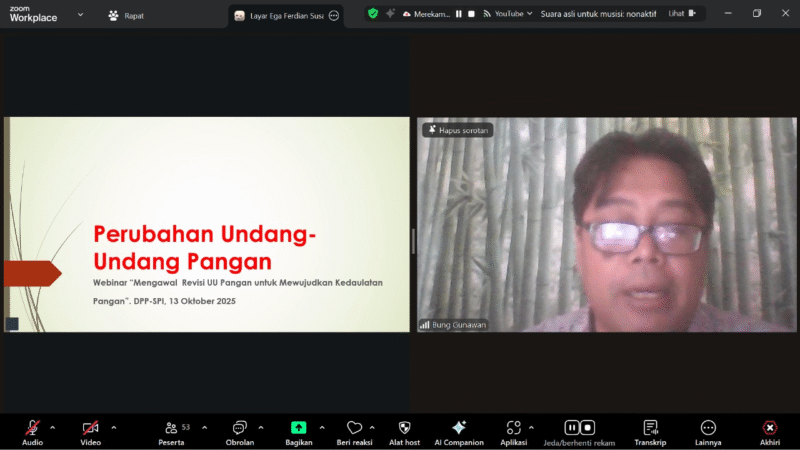Switch to the Rapat tab
This screenshot has height=450, width=800.
(126, 15)
